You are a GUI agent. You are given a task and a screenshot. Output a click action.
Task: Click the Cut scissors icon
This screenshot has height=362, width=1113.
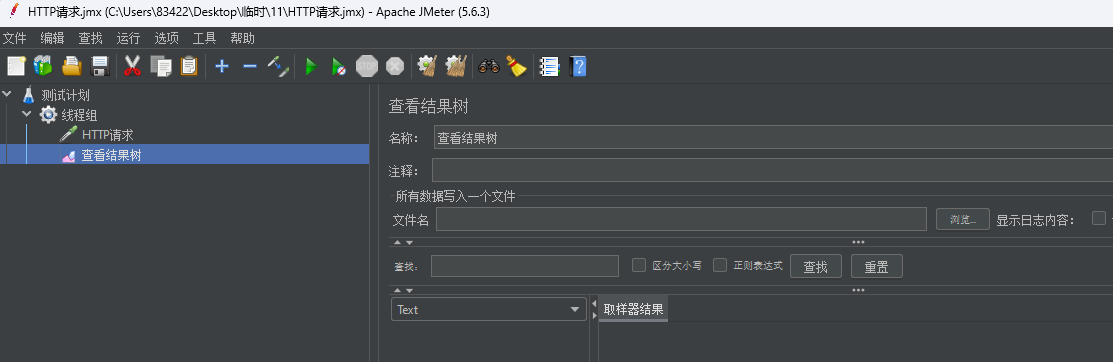point(132,67)
